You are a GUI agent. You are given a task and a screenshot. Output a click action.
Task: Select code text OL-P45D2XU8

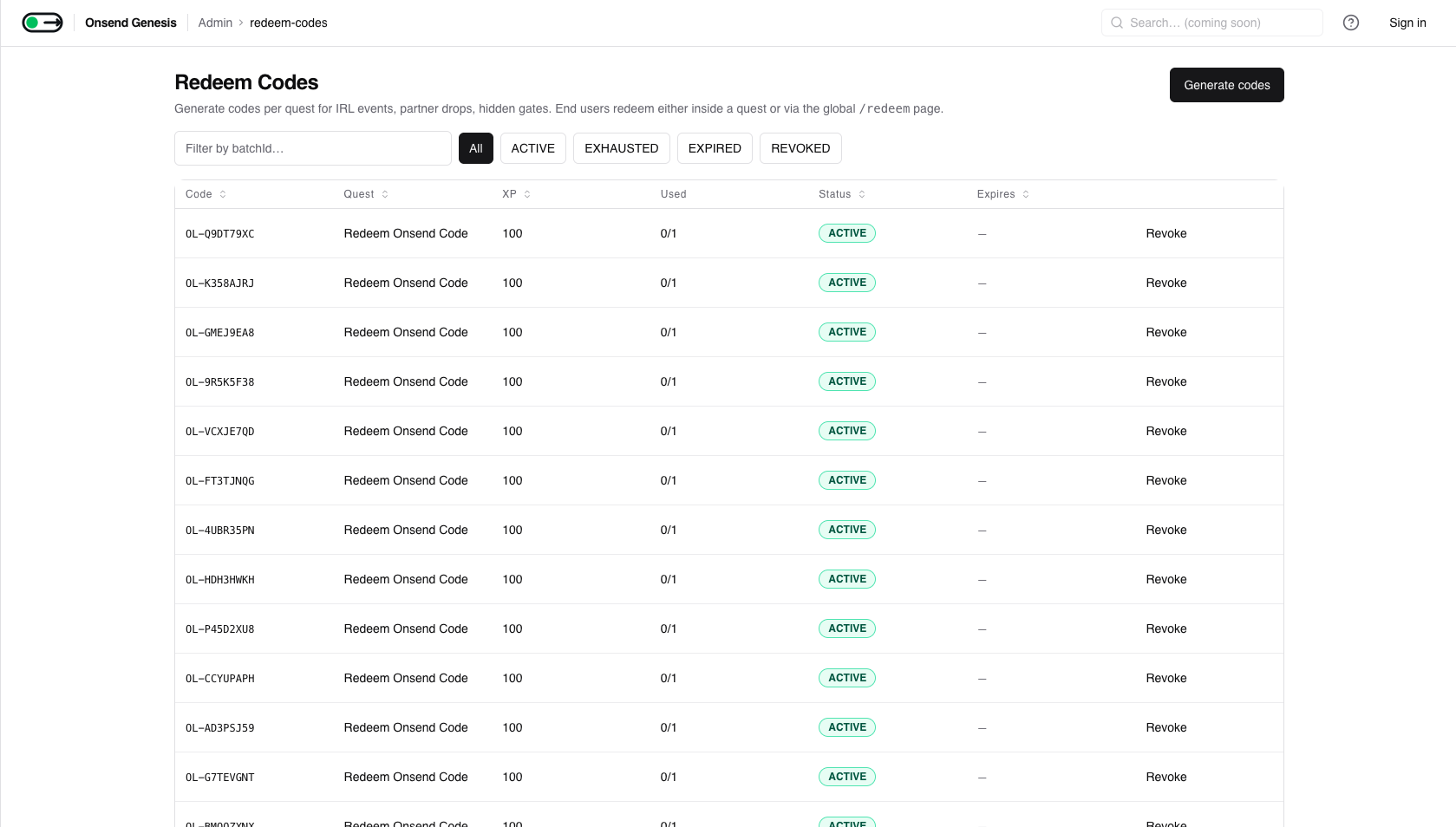(x=220, y=629)
